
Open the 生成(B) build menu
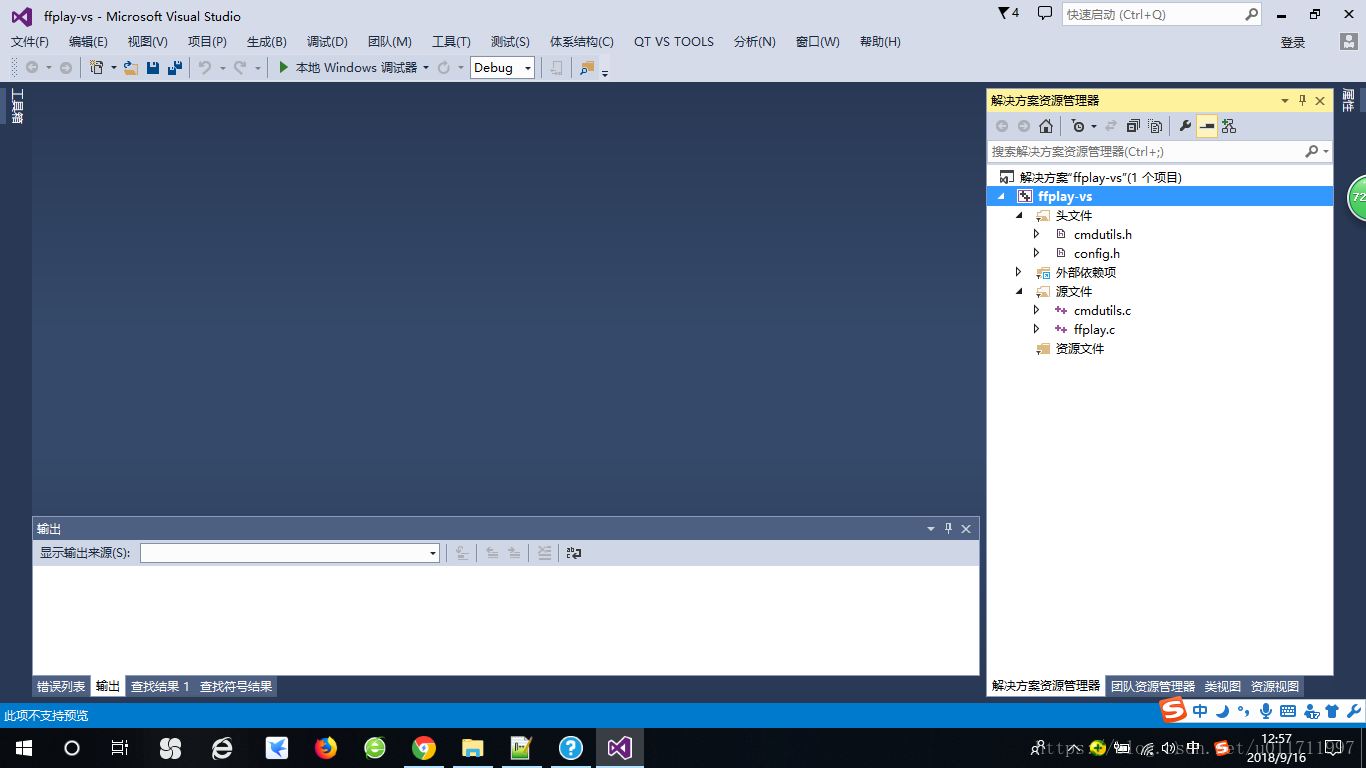click(x=267, y=41)
